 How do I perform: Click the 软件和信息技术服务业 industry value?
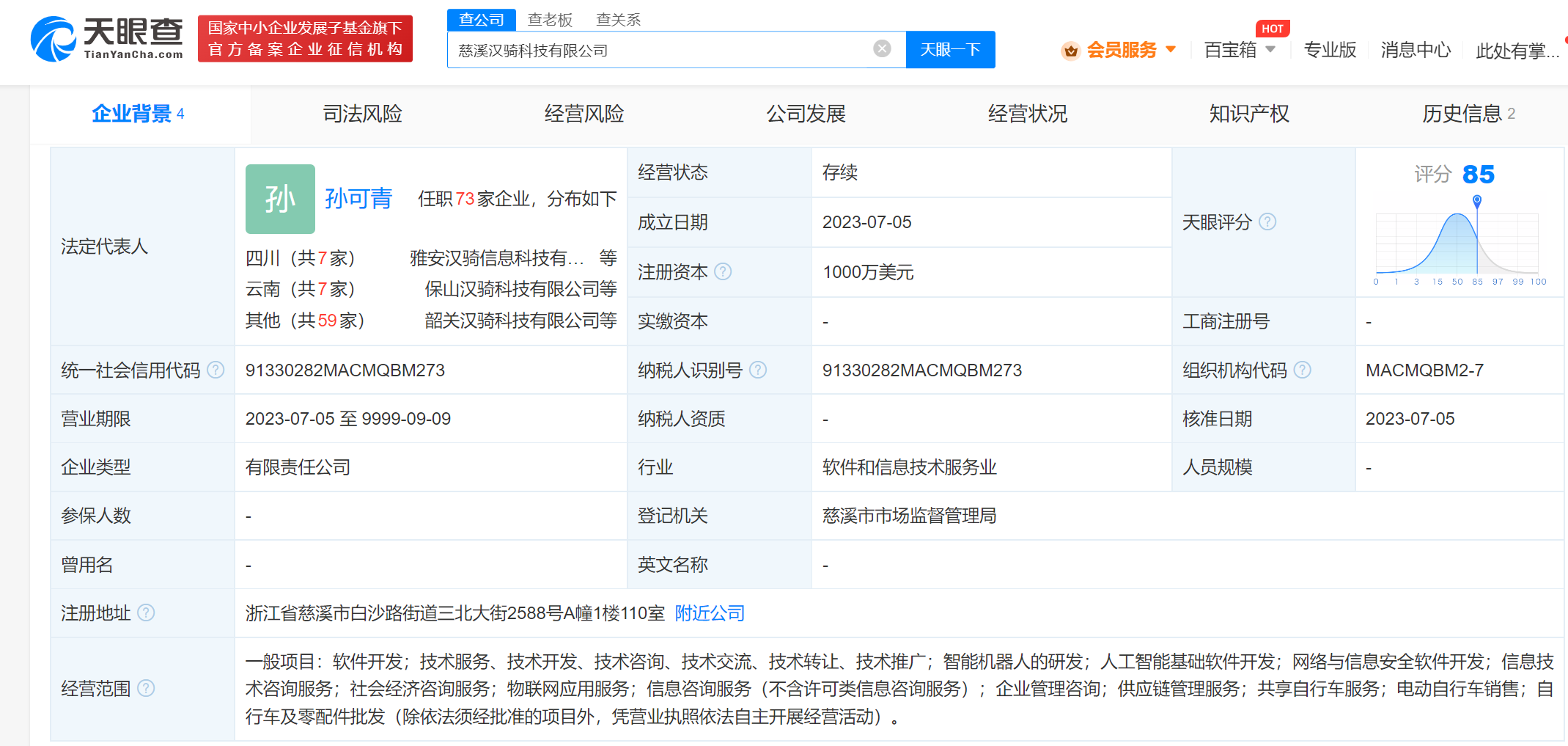[x=910, y=467]
